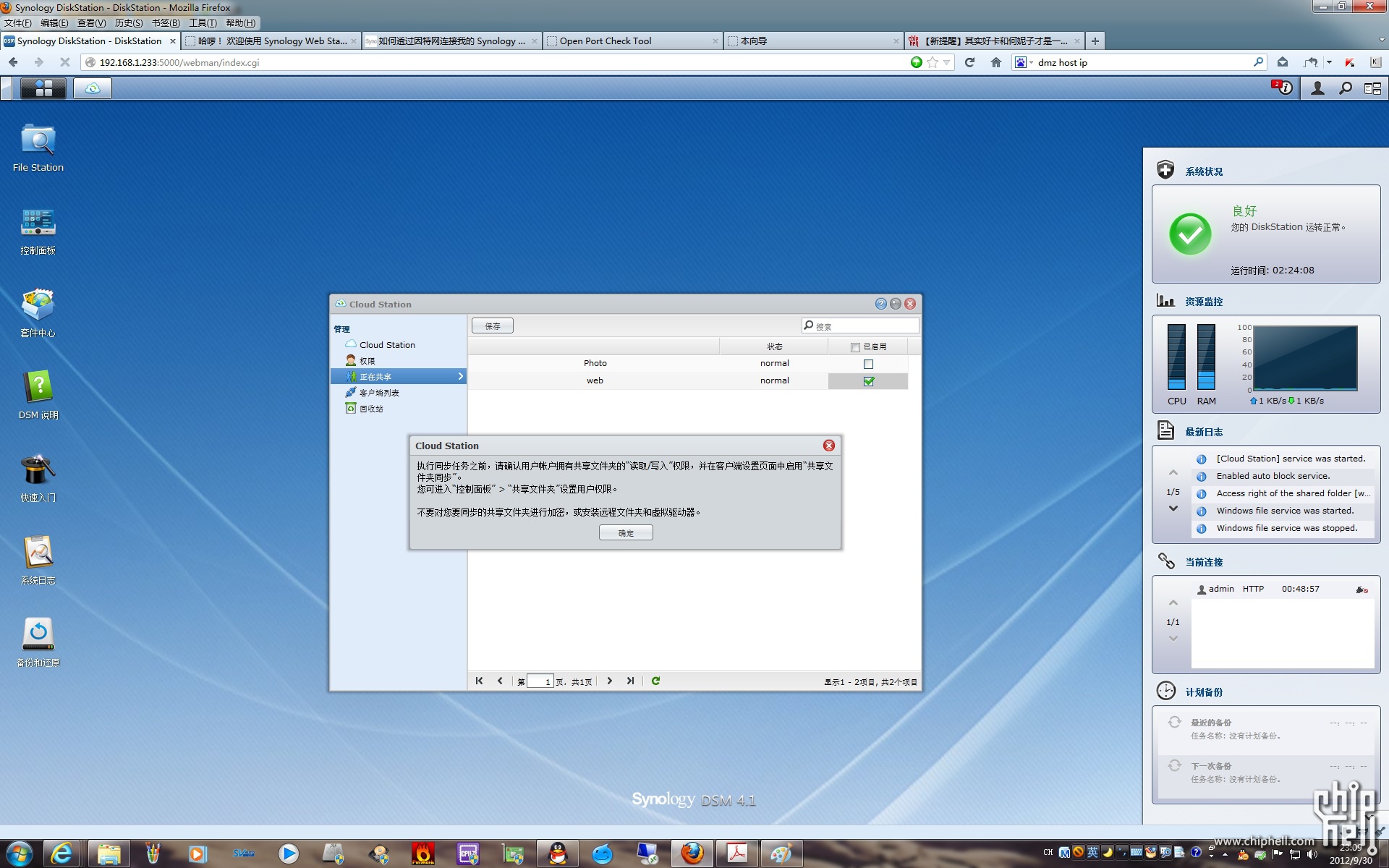This screenshot has height=868, width=1389.
Task: Click the Cloud Station taskbar item in DSM
Action: 93,88
